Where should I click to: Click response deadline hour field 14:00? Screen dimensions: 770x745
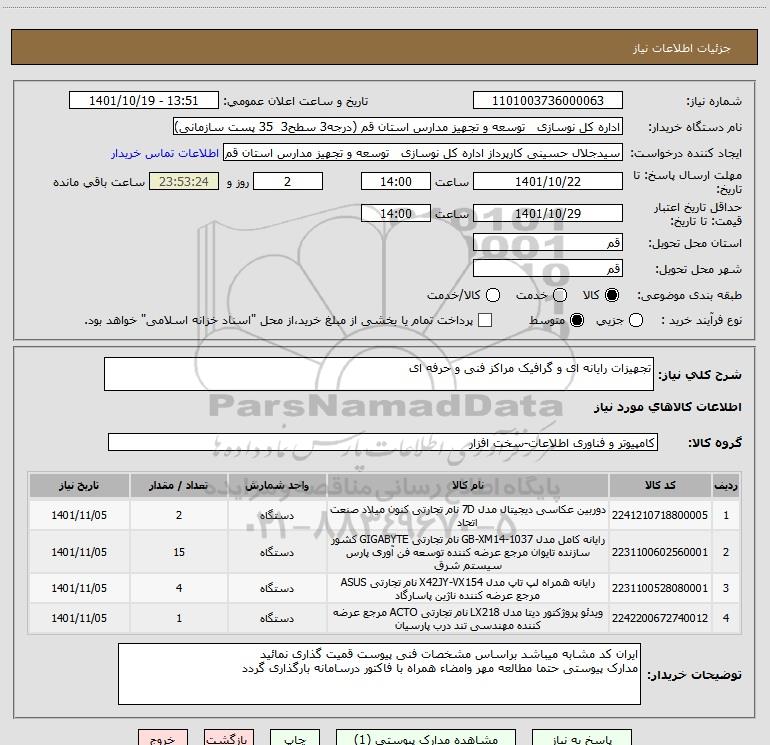[x=396, y=182]
